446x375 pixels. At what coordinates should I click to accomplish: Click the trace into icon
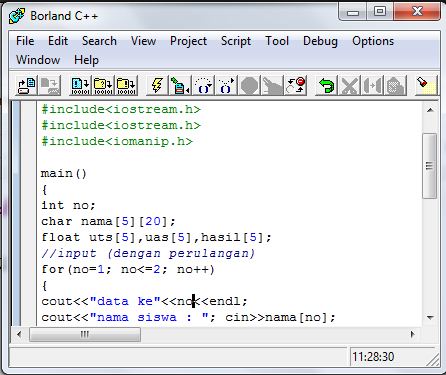[226, 86]
